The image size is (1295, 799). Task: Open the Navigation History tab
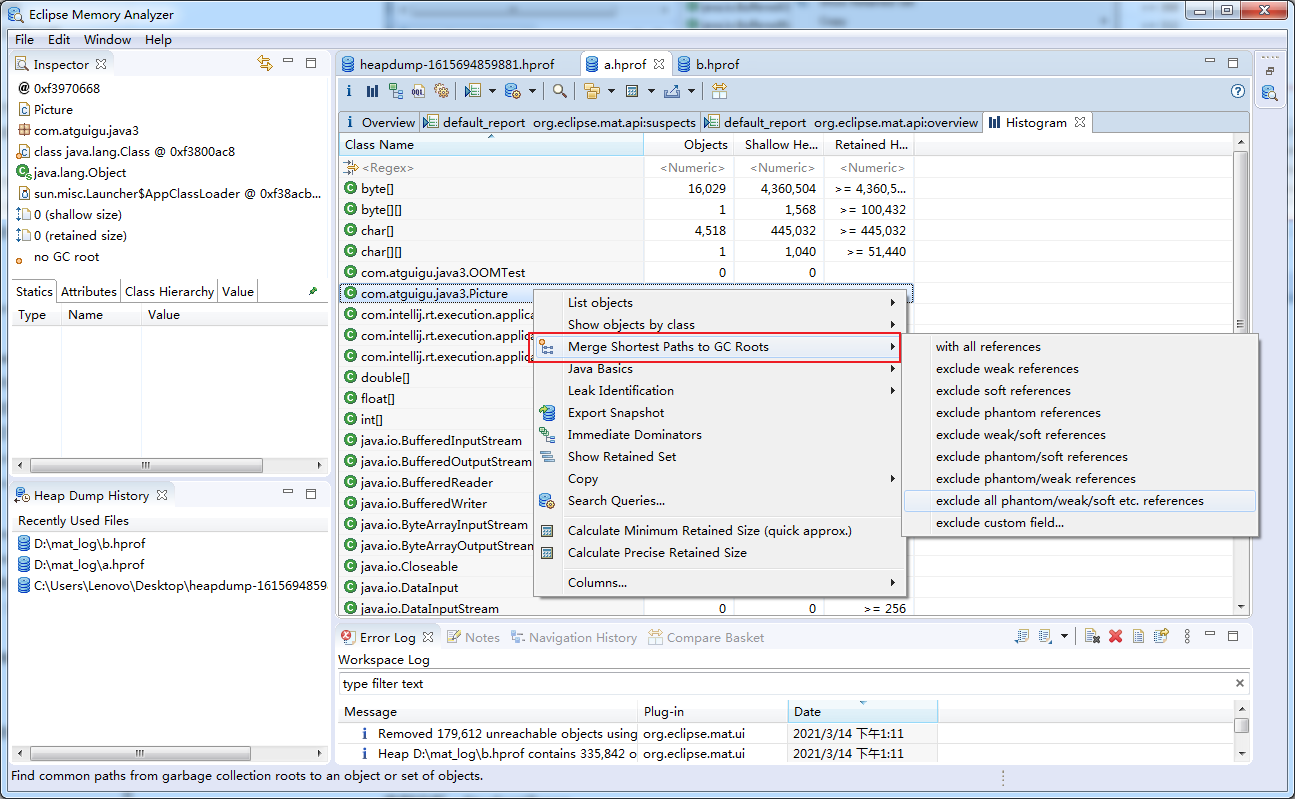pos(573,637)
